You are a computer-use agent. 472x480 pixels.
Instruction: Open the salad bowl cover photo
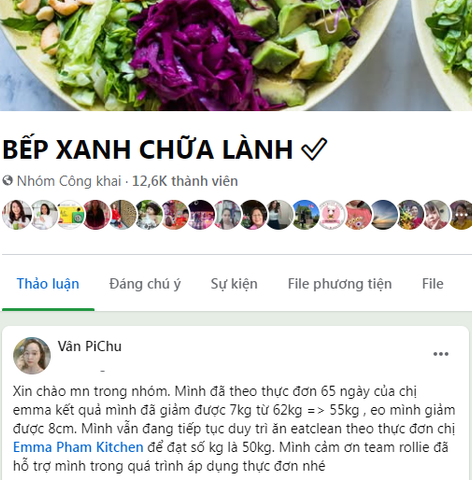(236, 55)
